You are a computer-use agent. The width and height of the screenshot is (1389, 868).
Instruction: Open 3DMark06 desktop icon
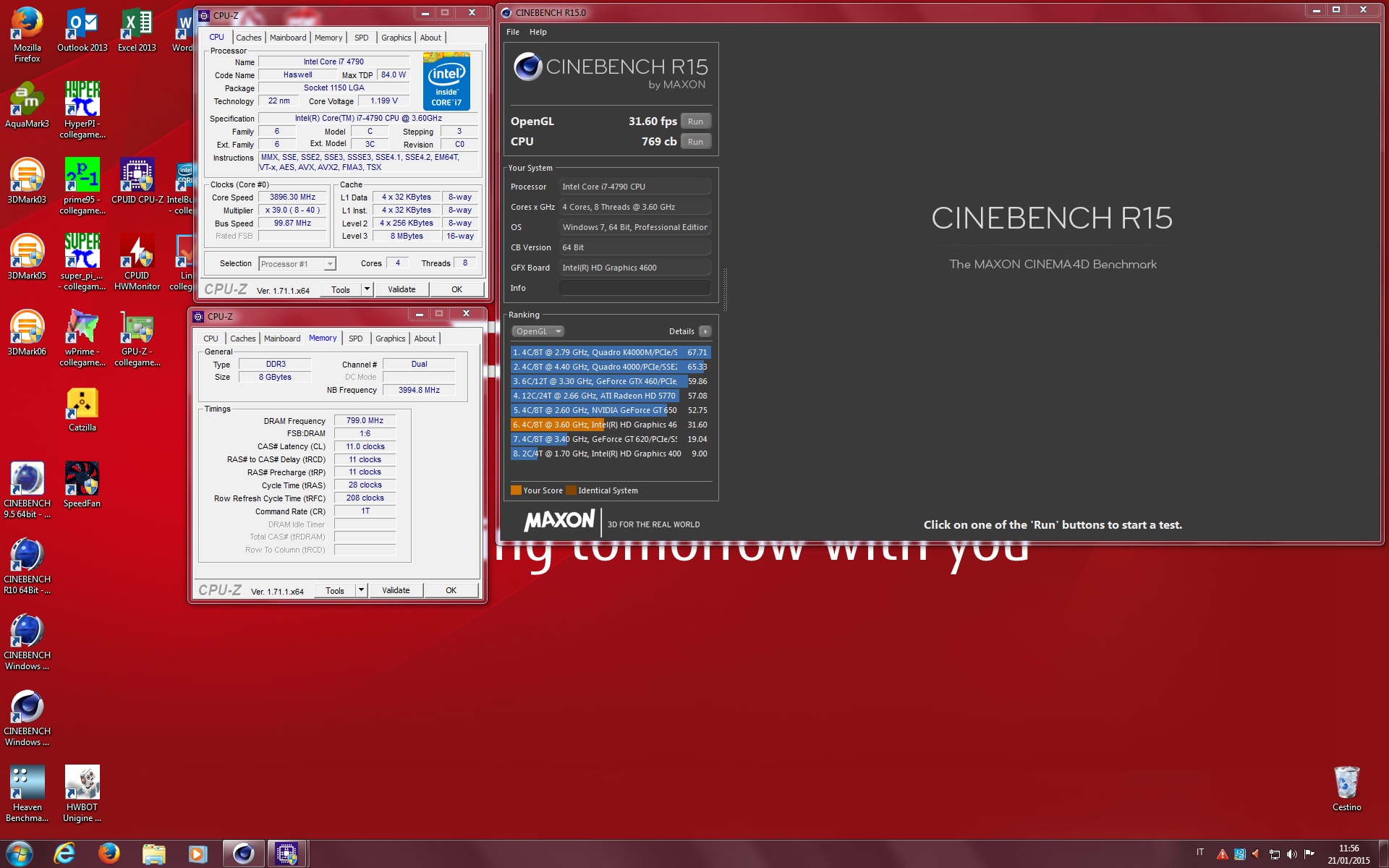pos(27,333)
